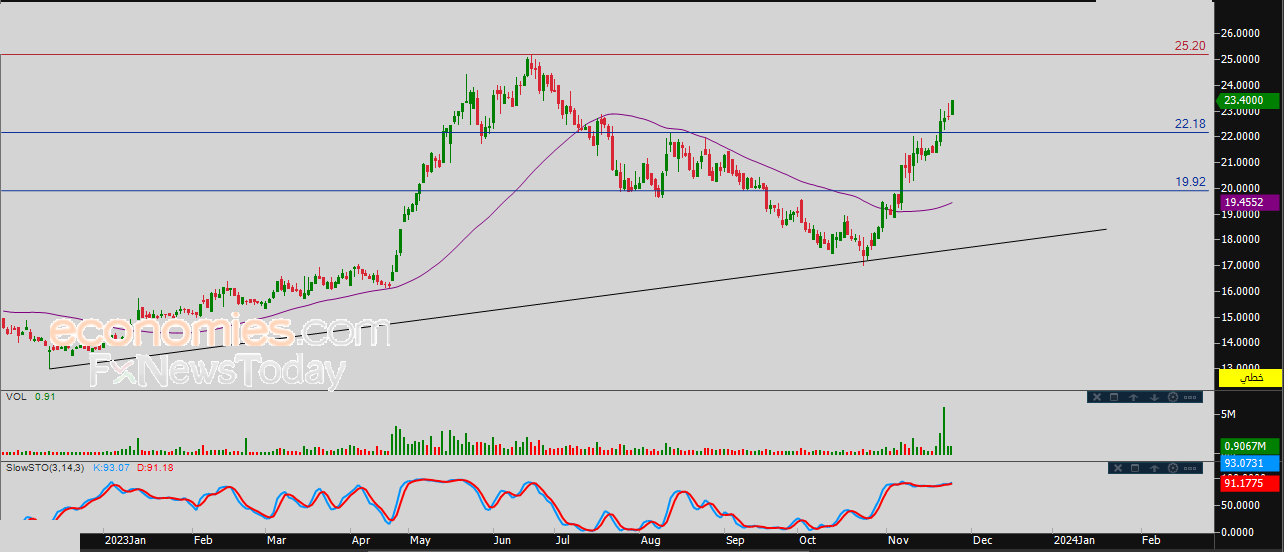Viewport: 1284px width, 552px height.
Task: Click the VOL 0.91 indicator label
Action: tap(30, 397)
